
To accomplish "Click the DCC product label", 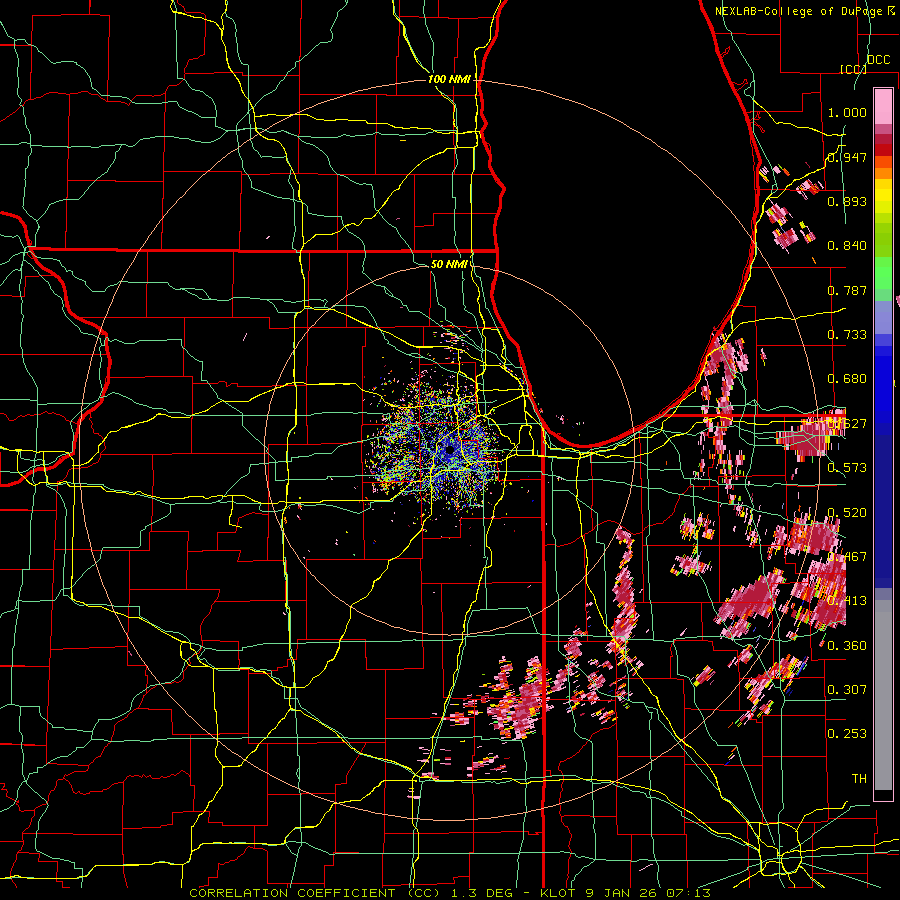I will 878,60.
